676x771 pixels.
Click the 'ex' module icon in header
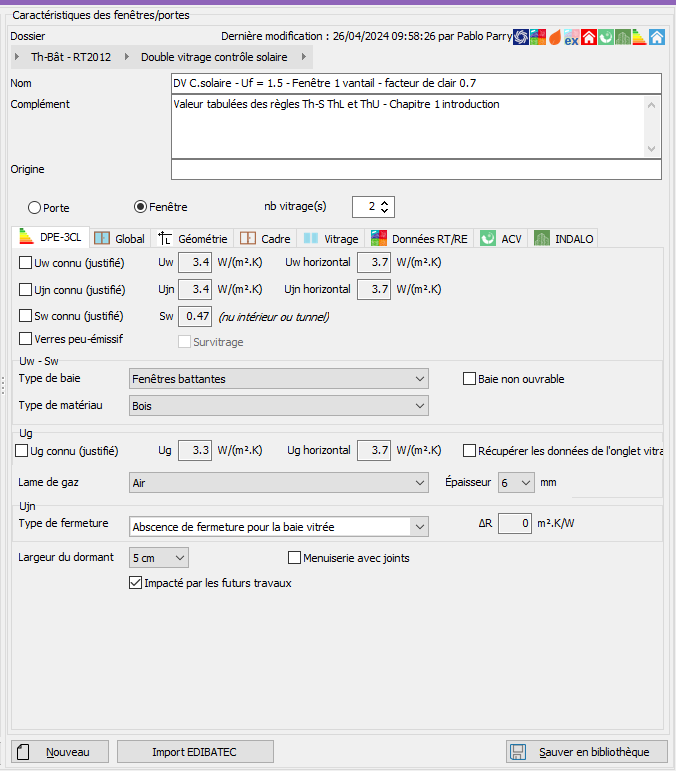(571, 38)
